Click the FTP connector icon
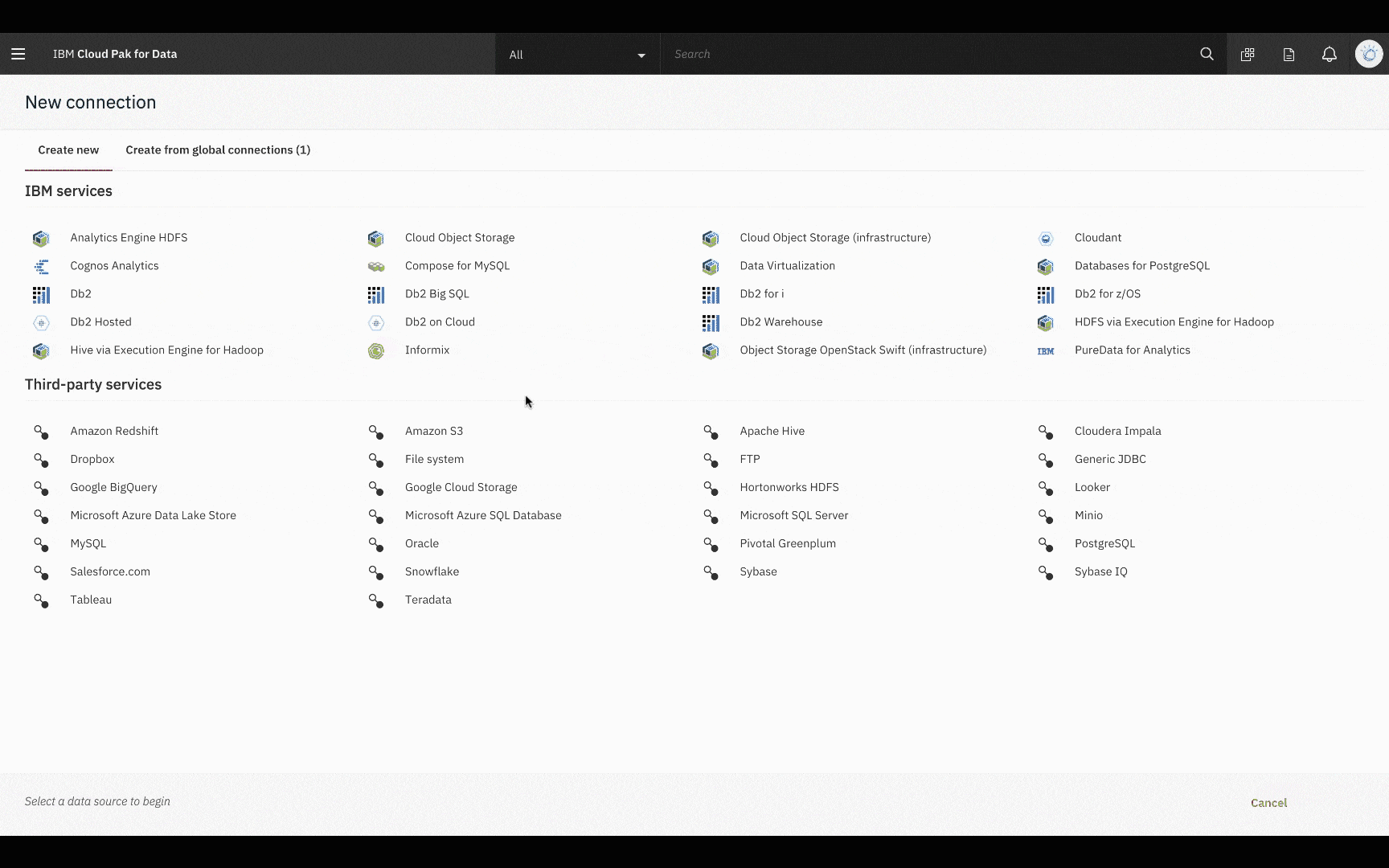 click(711, 460)
